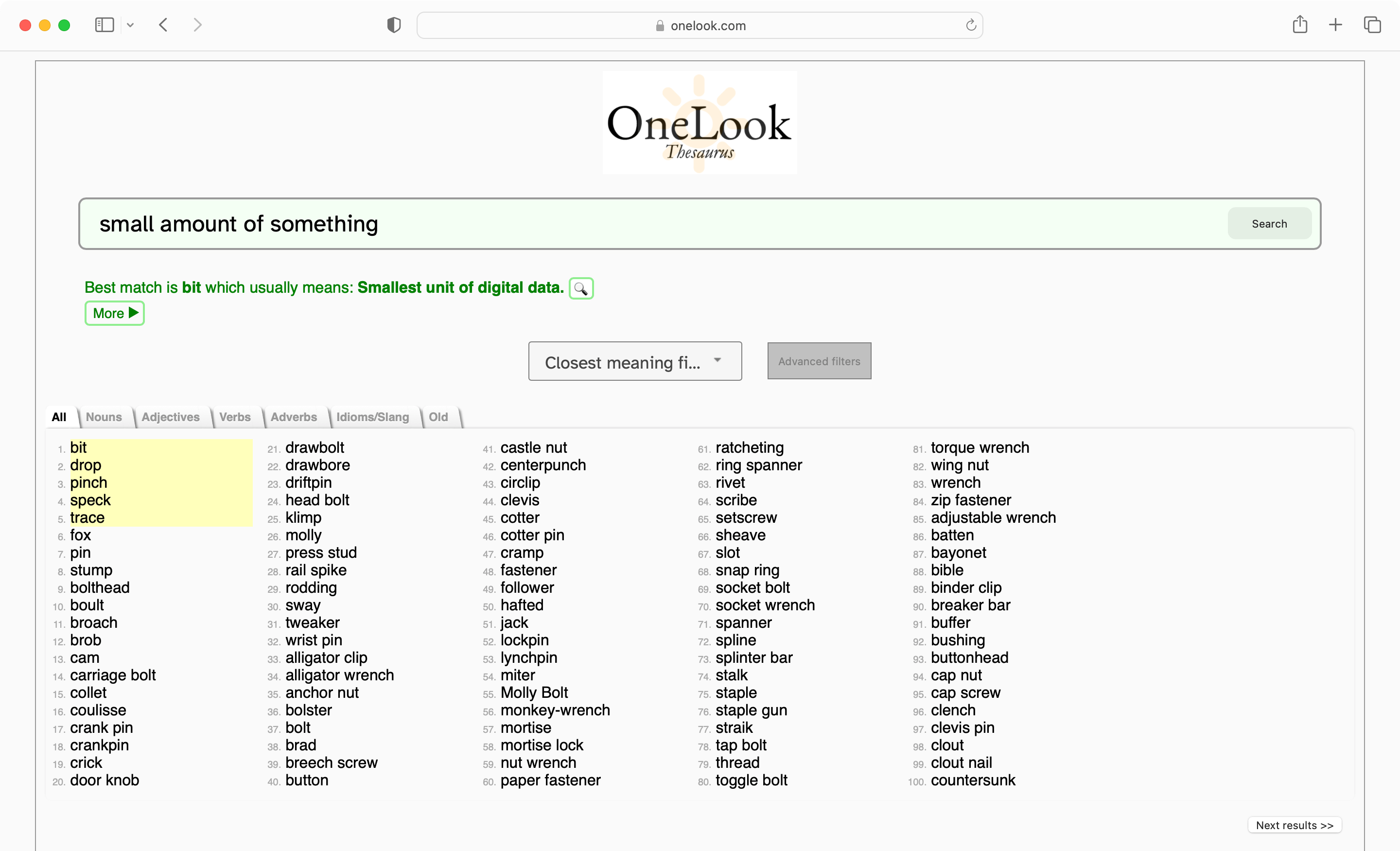Select the Adjectives filter tab
The width and height of the screenshot is (1400, 851).
pos(170,417)
